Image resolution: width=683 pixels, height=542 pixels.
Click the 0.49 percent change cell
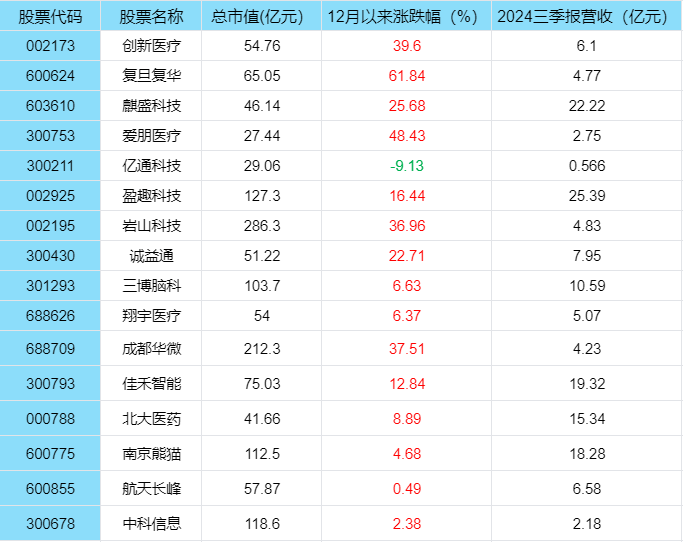(406, 489)
